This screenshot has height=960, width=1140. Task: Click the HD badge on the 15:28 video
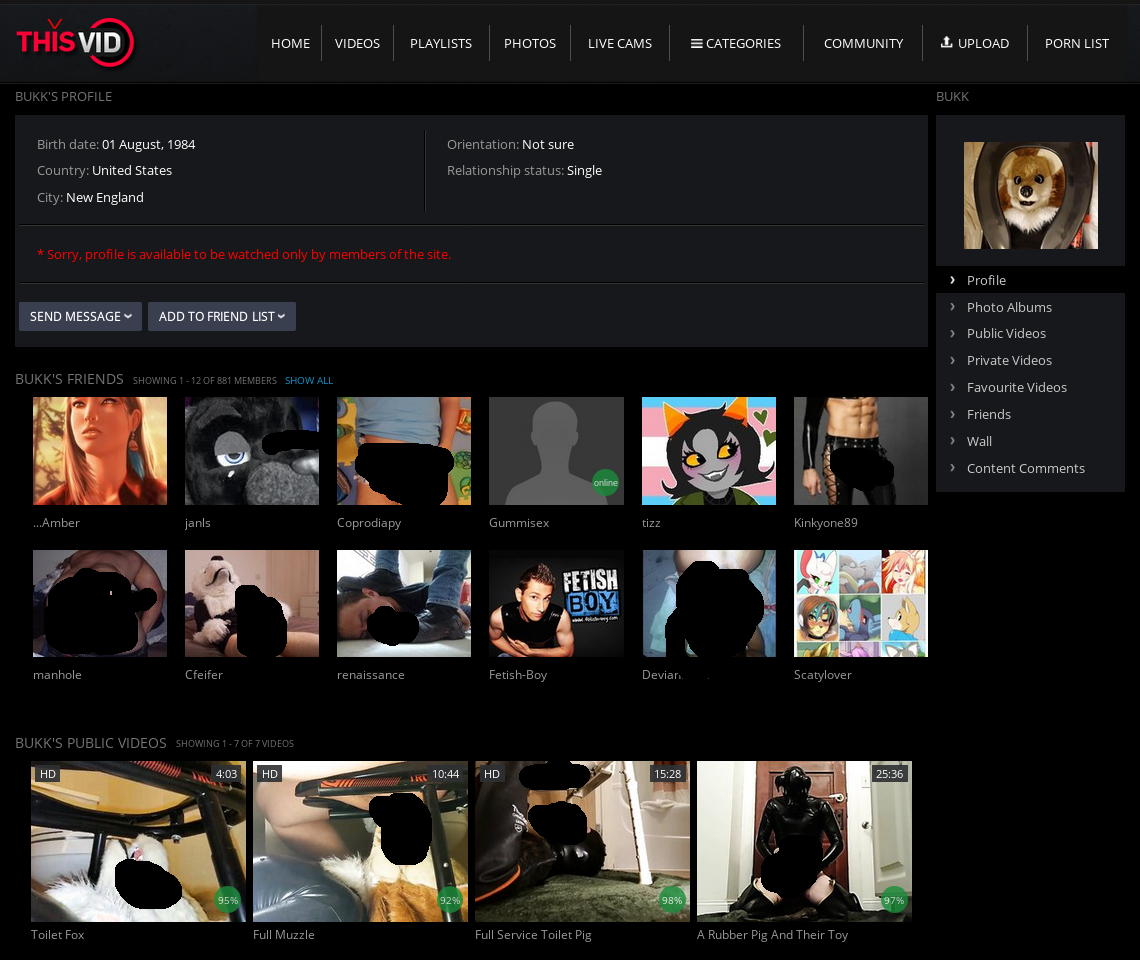tap(492, 774)
